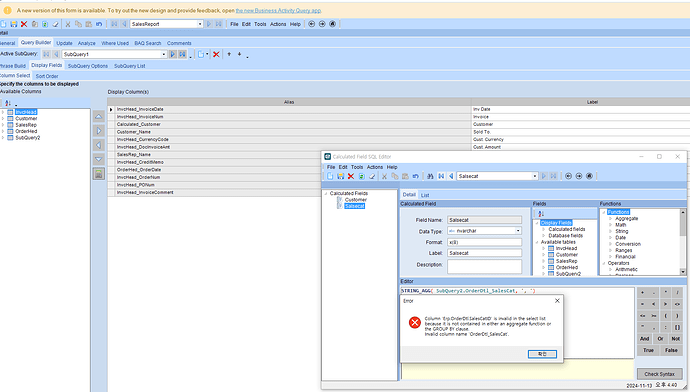
Task: Expand Calculated fields under Display Fields
Action: pos(544,229)
